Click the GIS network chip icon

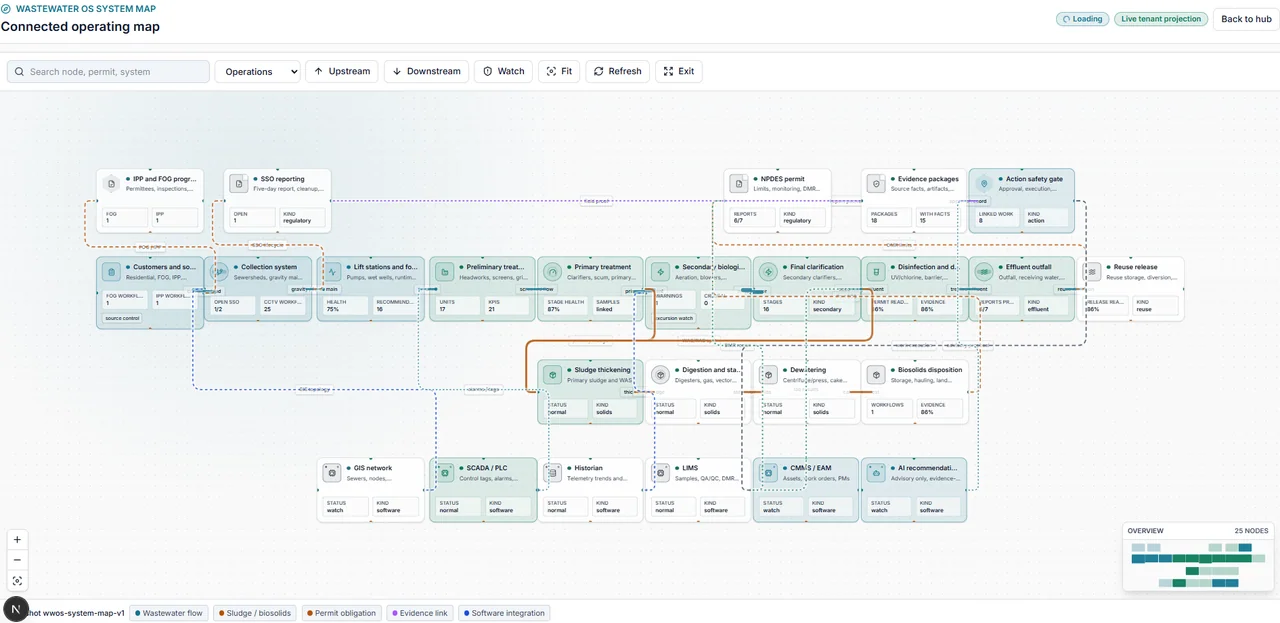click(332, 473)
